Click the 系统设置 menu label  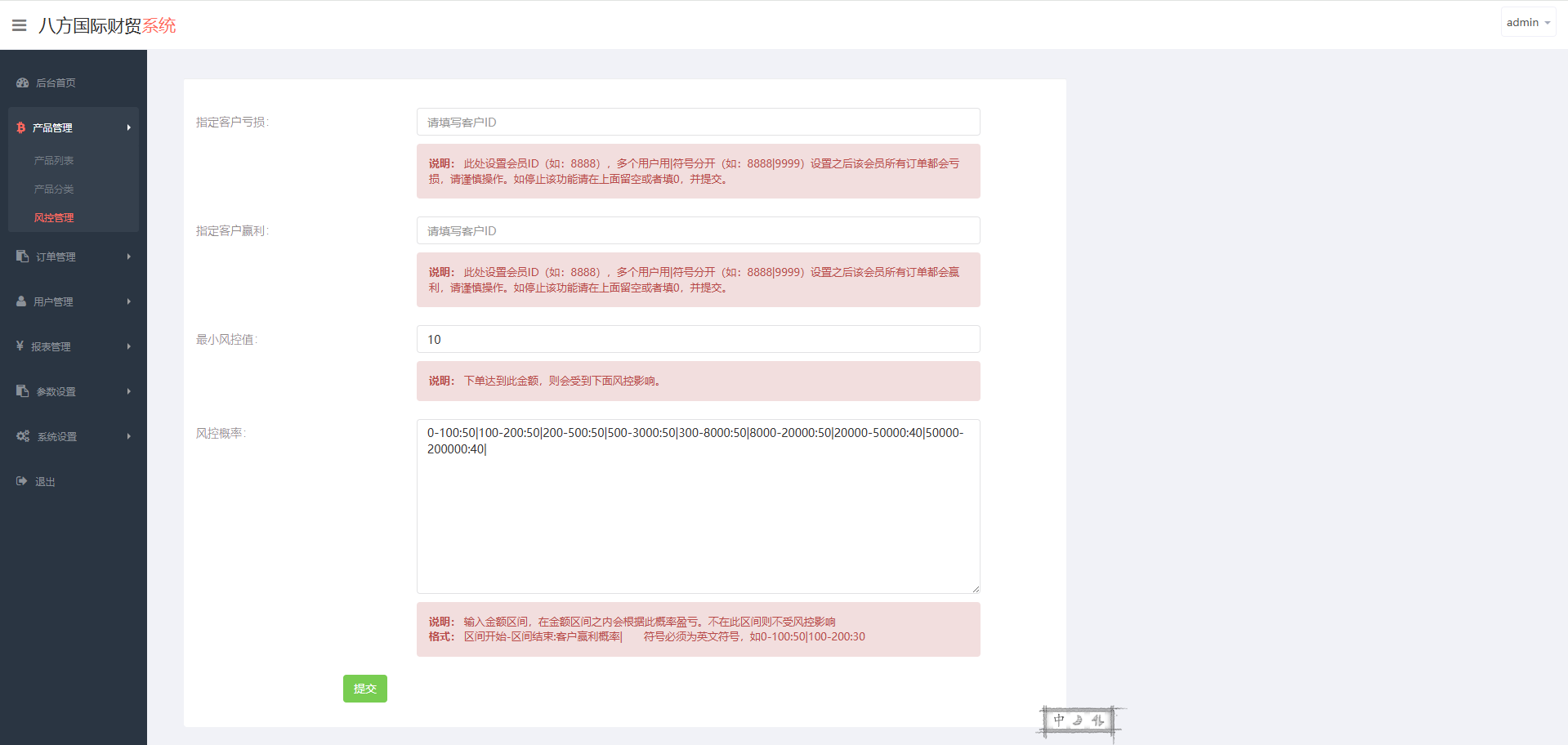pos(57,436)
